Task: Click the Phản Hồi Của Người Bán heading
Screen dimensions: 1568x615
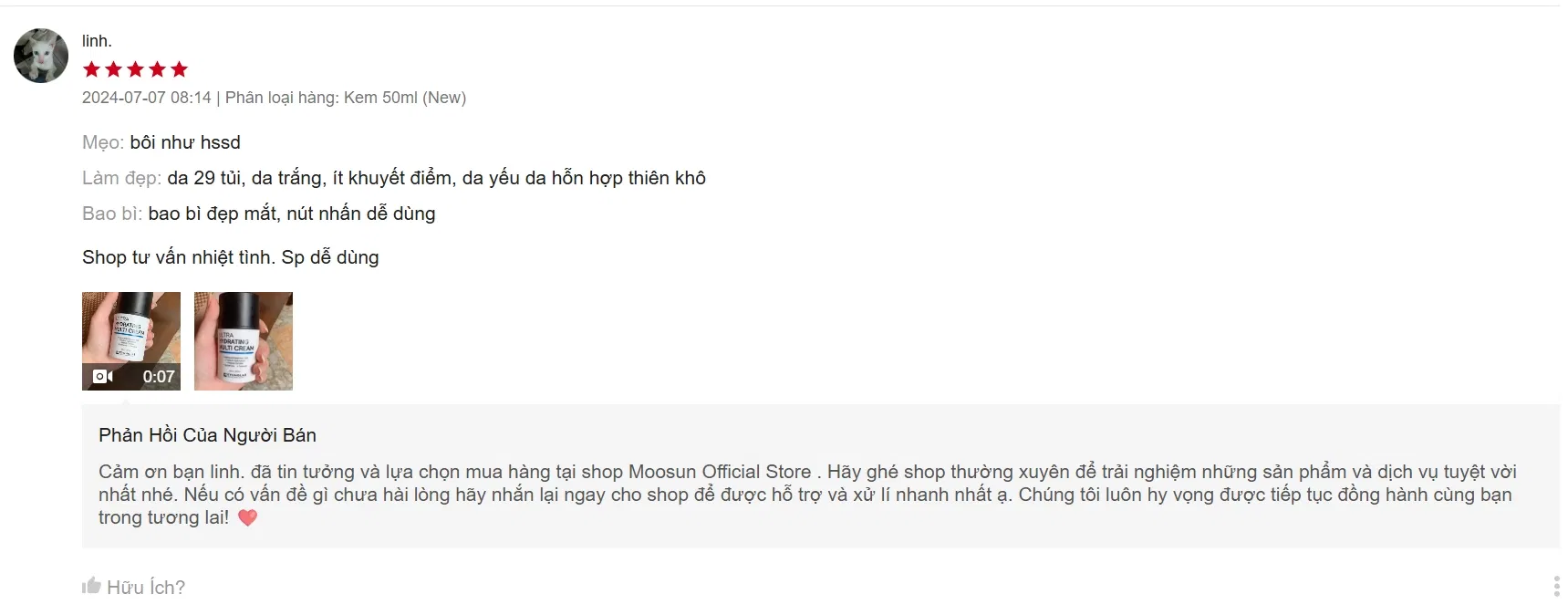Action: pos(207,435)
